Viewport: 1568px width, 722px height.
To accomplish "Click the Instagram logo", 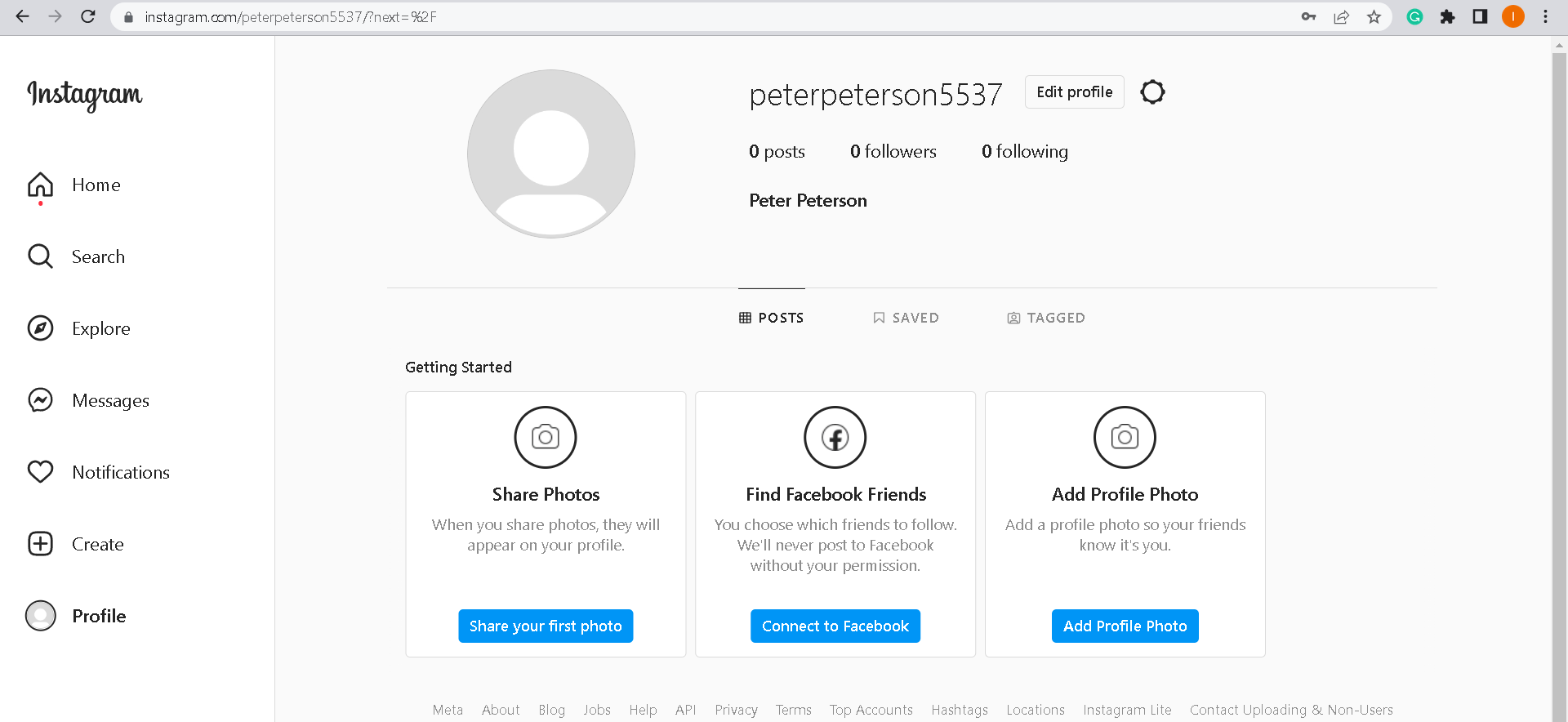I will click(85, 95).
